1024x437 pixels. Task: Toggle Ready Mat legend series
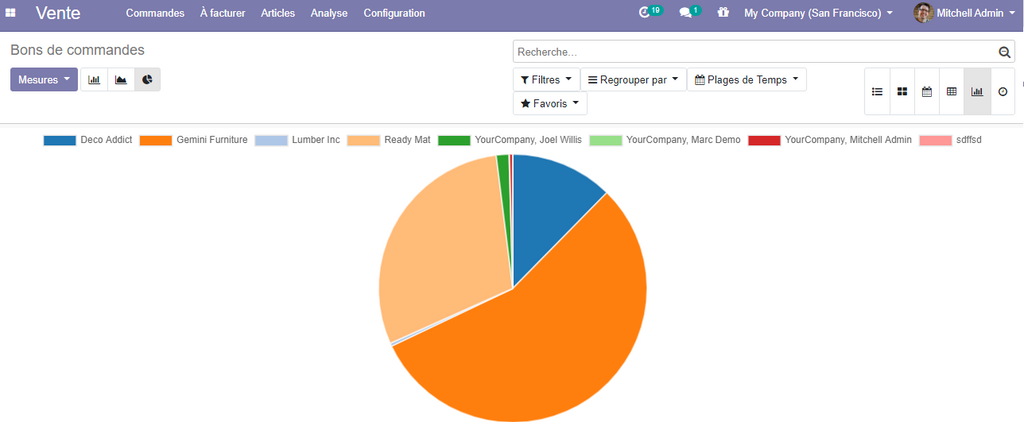click(x=389, y=140)
